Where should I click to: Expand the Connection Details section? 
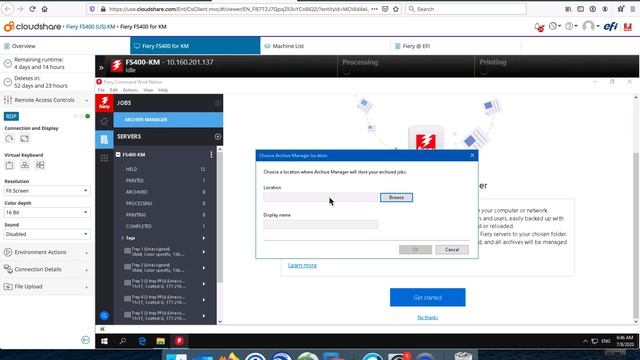[47, 269]
